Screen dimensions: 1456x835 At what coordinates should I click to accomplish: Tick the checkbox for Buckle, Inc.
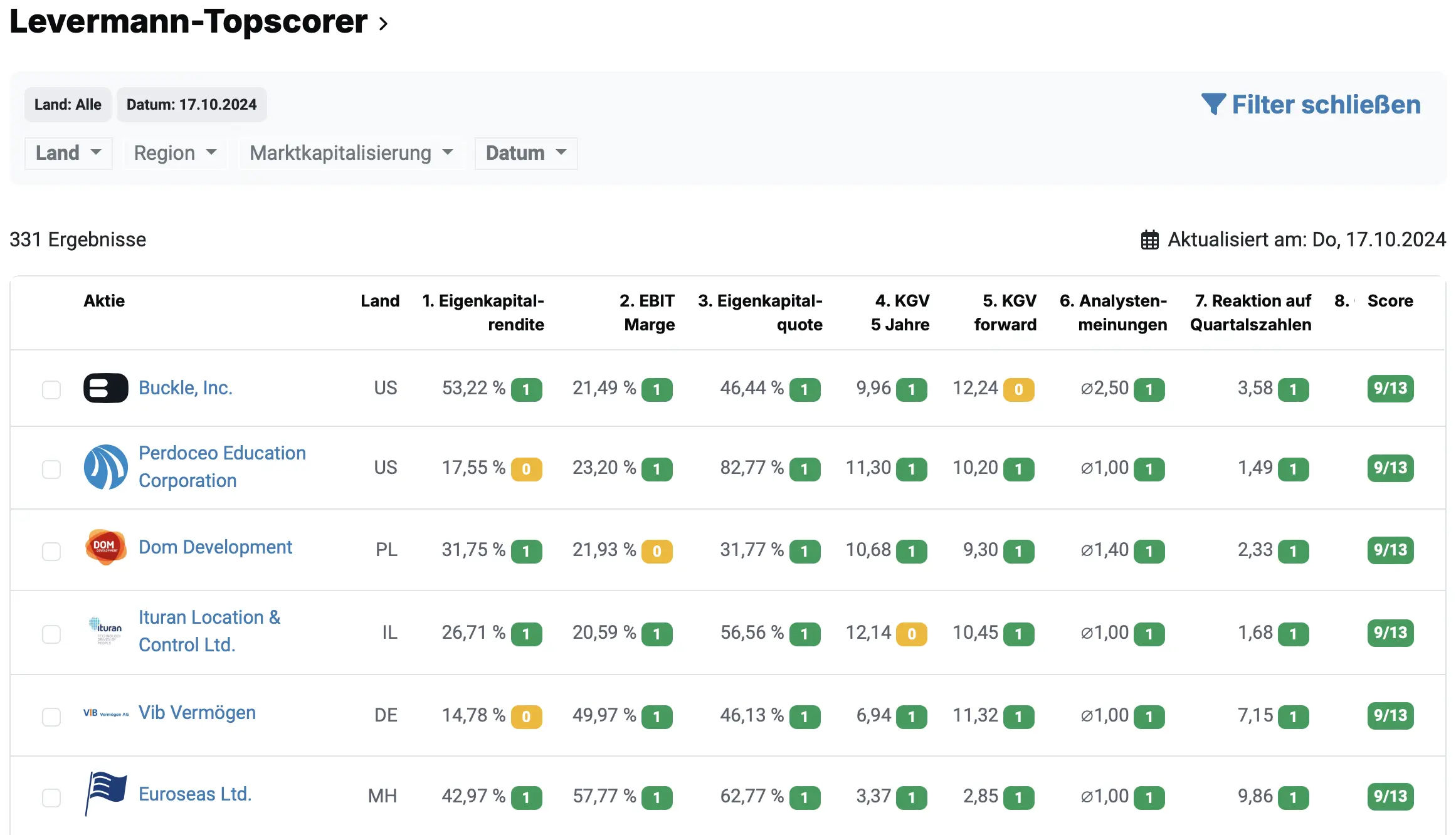51,390
